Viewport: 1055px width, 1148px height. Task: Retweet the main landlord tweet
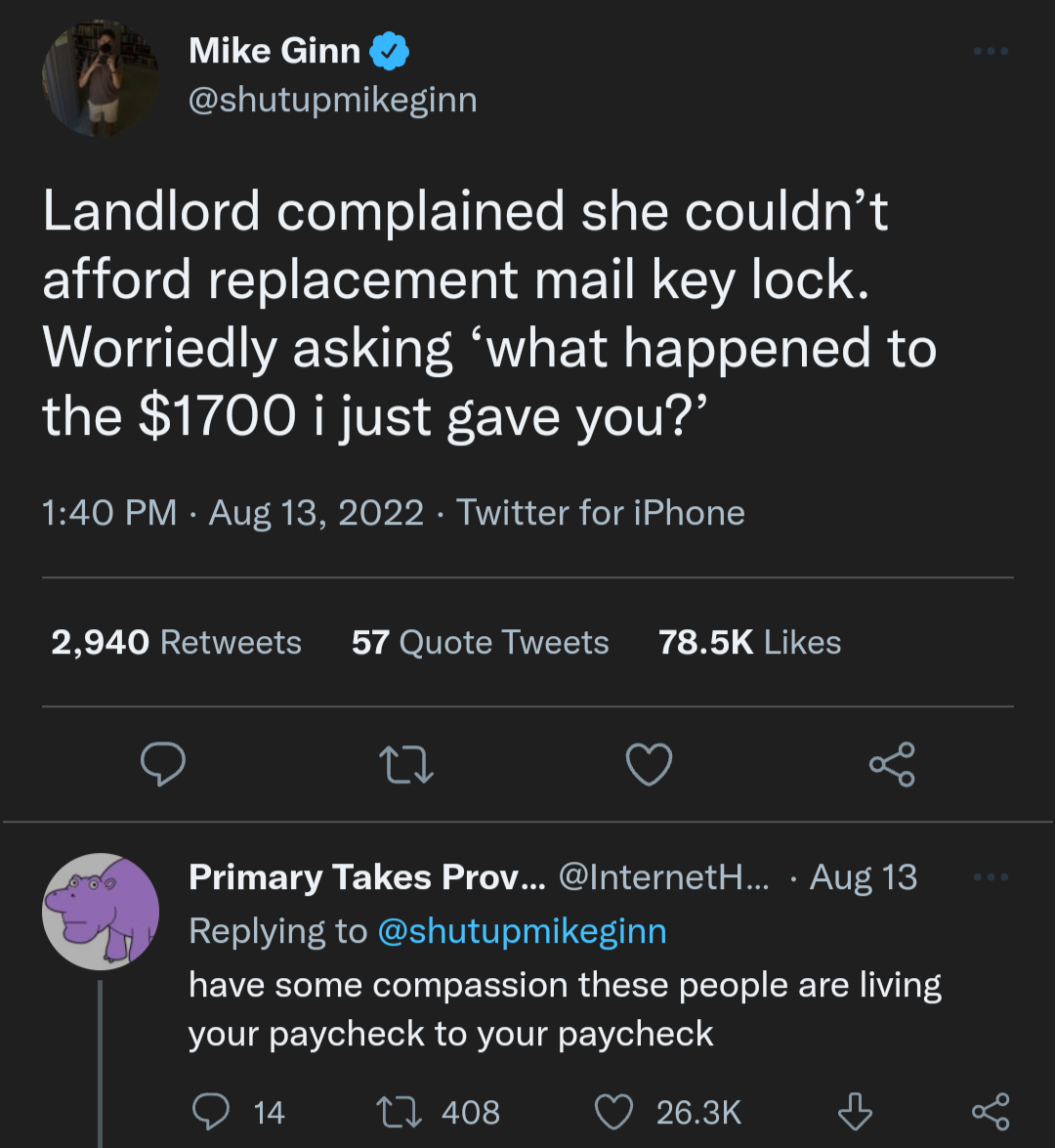click(406, 764)
